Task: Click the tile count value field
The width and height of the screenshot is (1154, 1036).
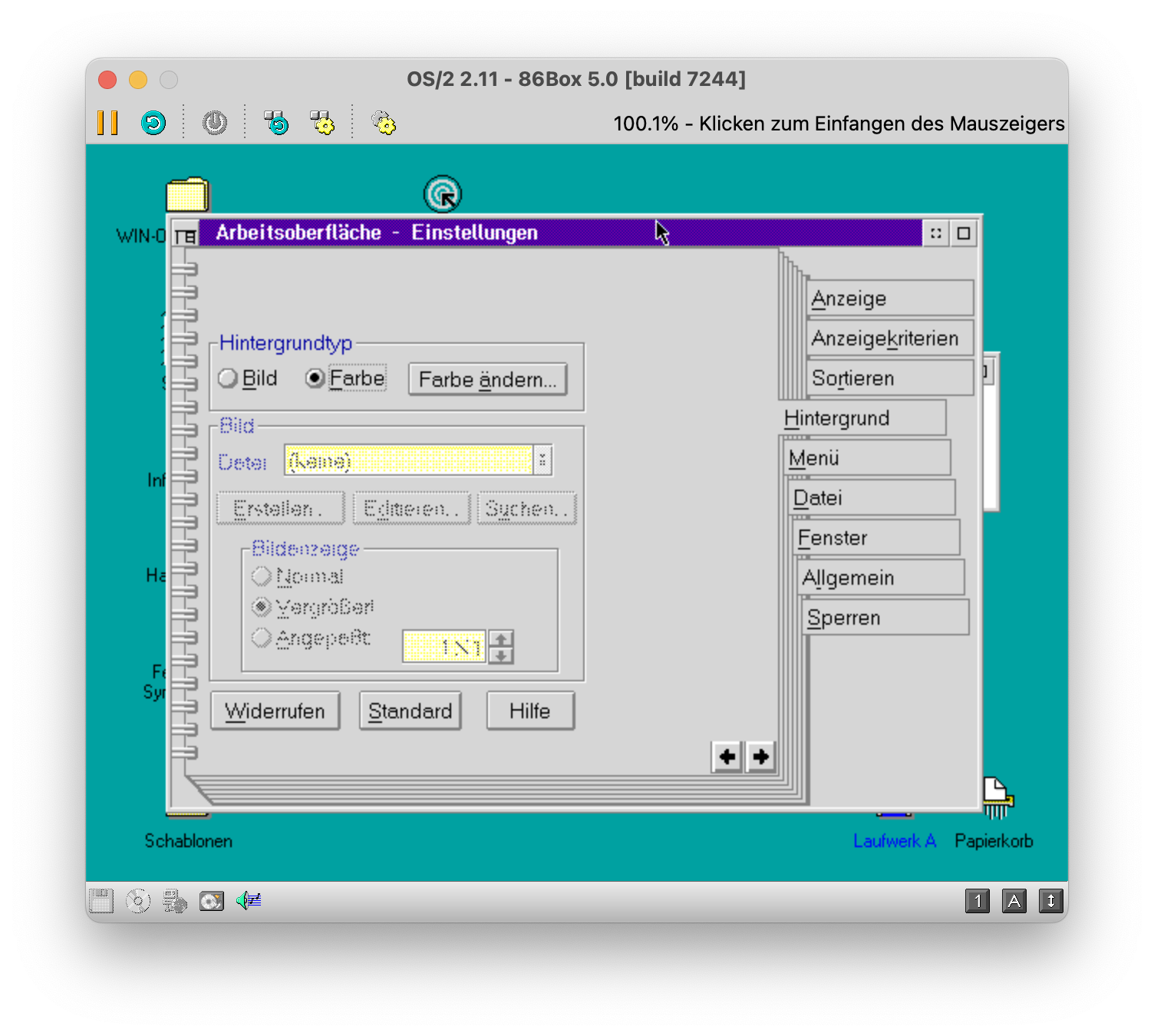Action: (x=445, y=647)
